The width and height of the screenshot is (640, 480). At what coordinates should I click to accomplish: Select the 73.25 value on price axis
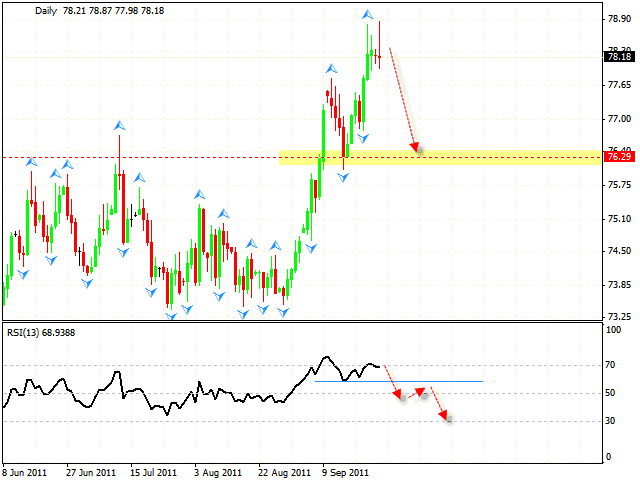point(618,317)
